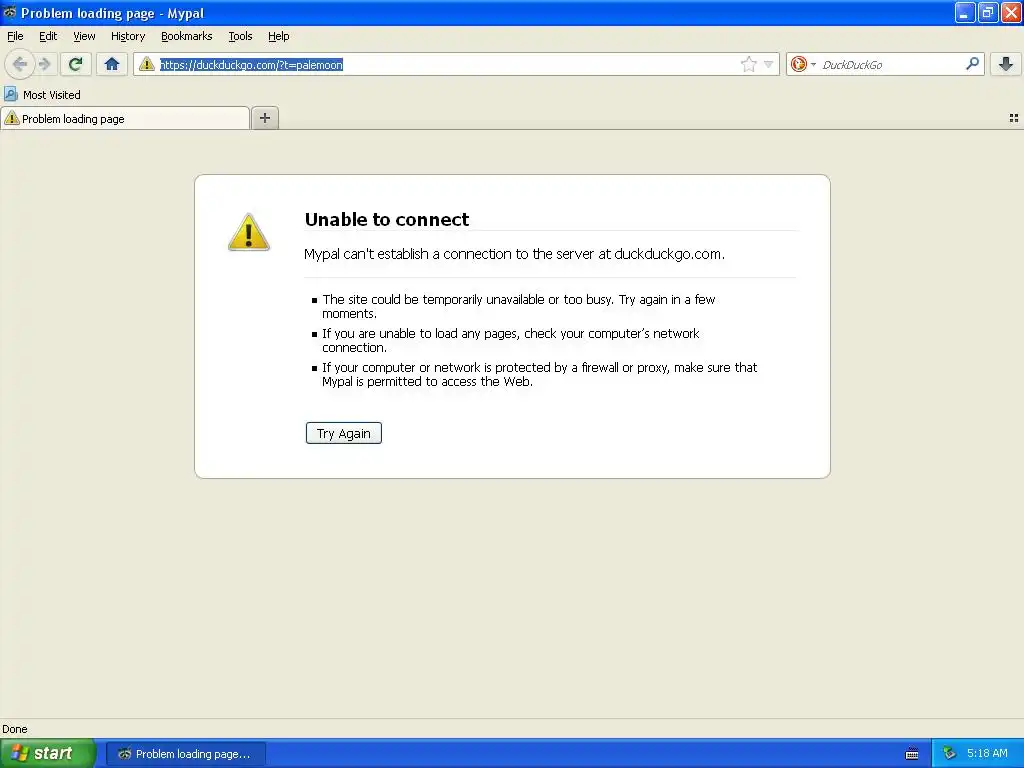The height and width of the screenshot is (768, 1024).
Task: Open the View menu
Action: pyautogui.click(x=84, y=36)
